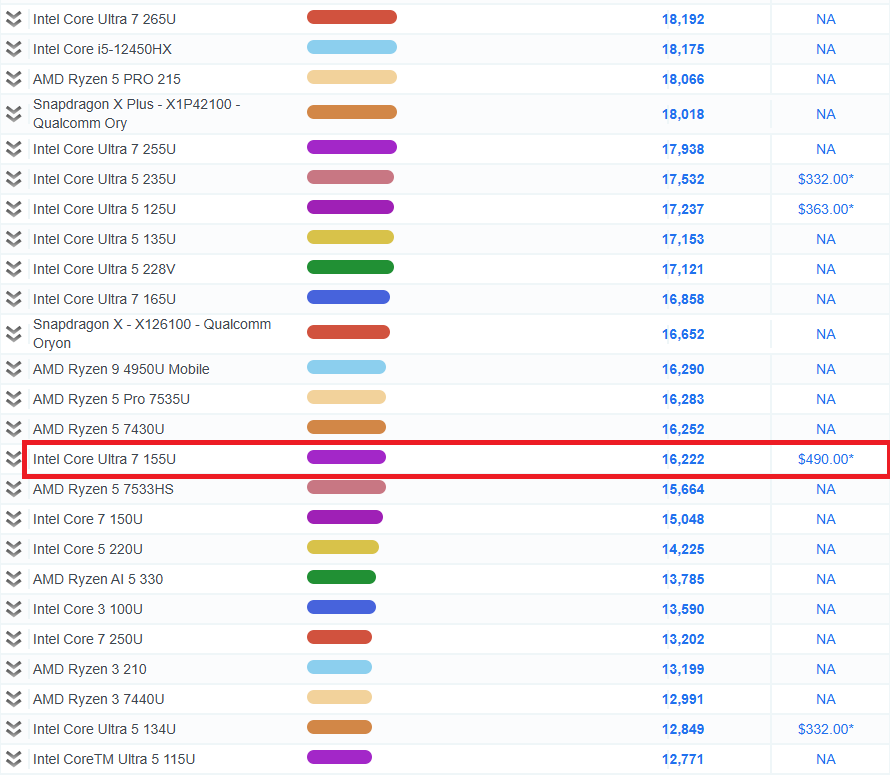Expand Intel Core 7 150U chevron
Screen dimensions: 890x775
click(14, 519)
